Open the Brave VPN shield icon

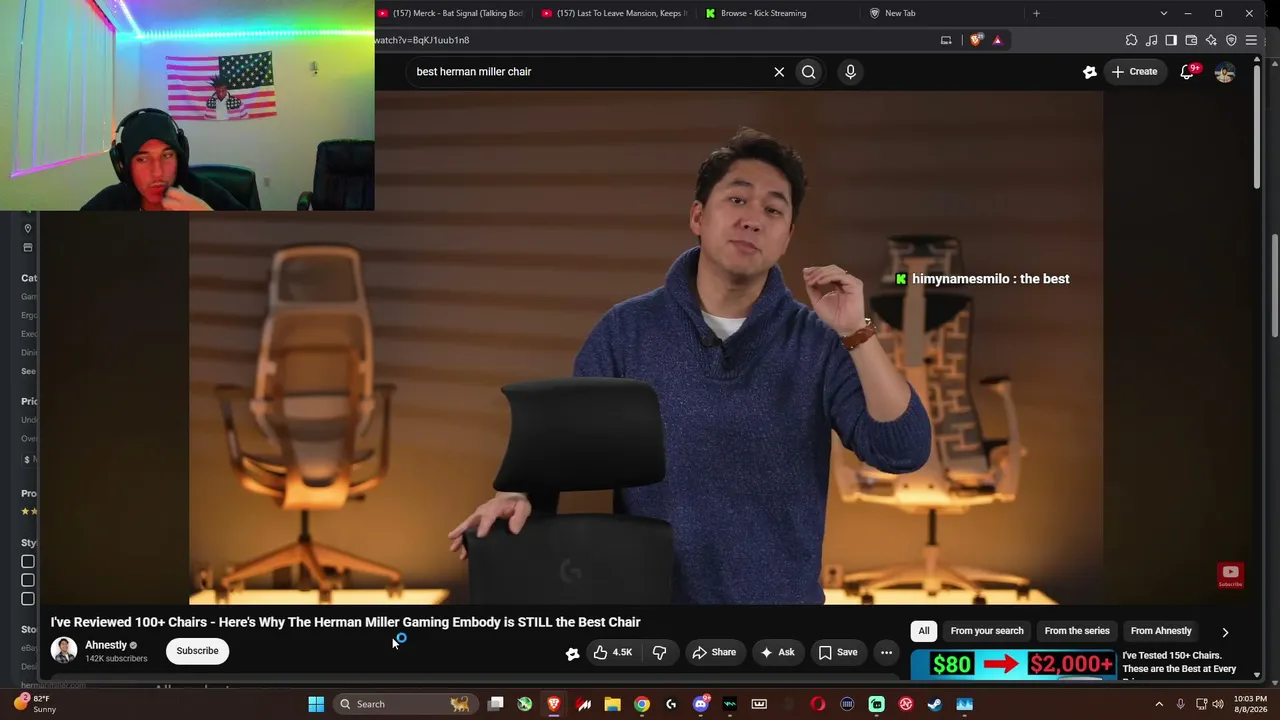tap(1231, 40)
